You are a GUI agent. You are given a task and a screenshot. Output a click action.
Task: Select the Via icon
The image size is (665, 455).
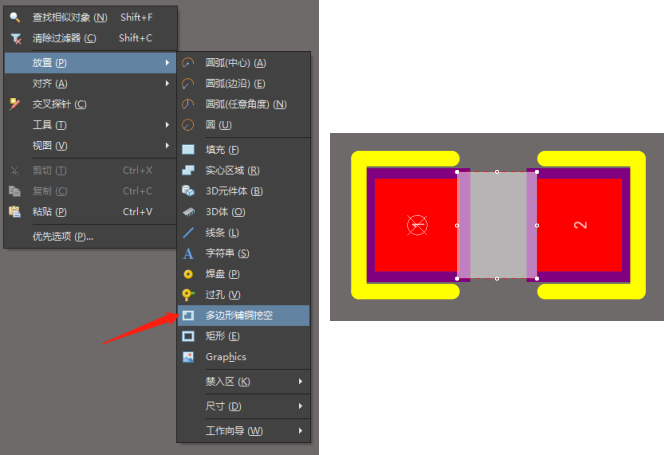[x=188, y=295]
